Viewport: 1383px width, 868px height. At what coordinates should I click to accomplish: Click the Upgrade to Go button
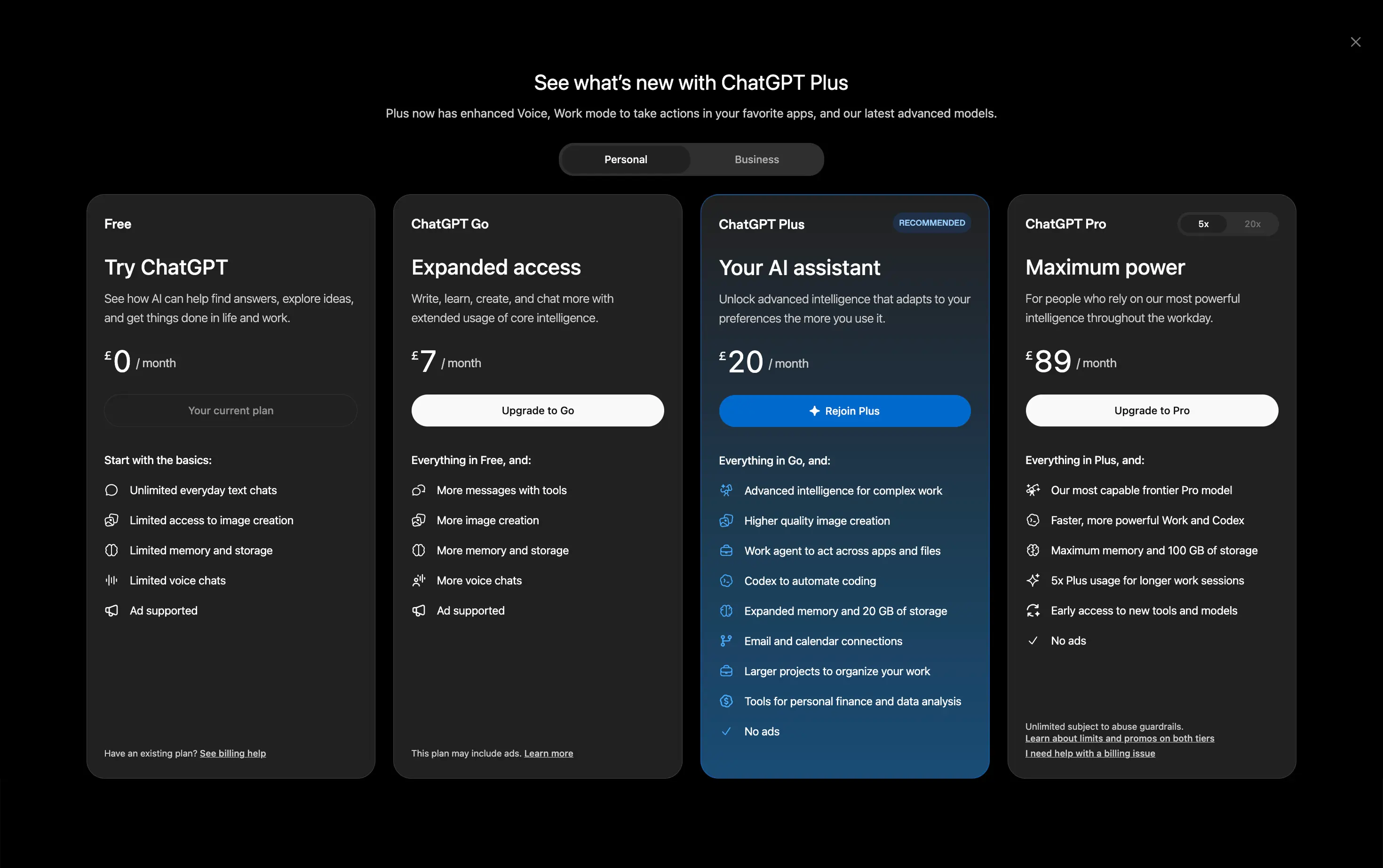point(538,410)
